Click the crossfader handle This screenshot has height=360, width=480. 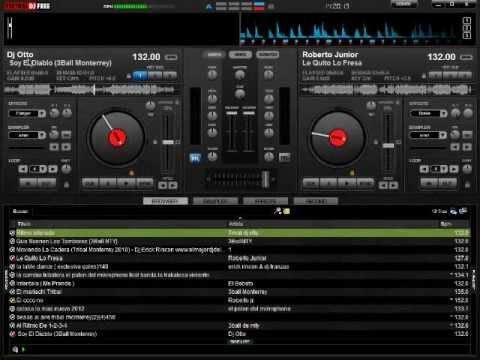pyautogui.click(x=265, y=179)
